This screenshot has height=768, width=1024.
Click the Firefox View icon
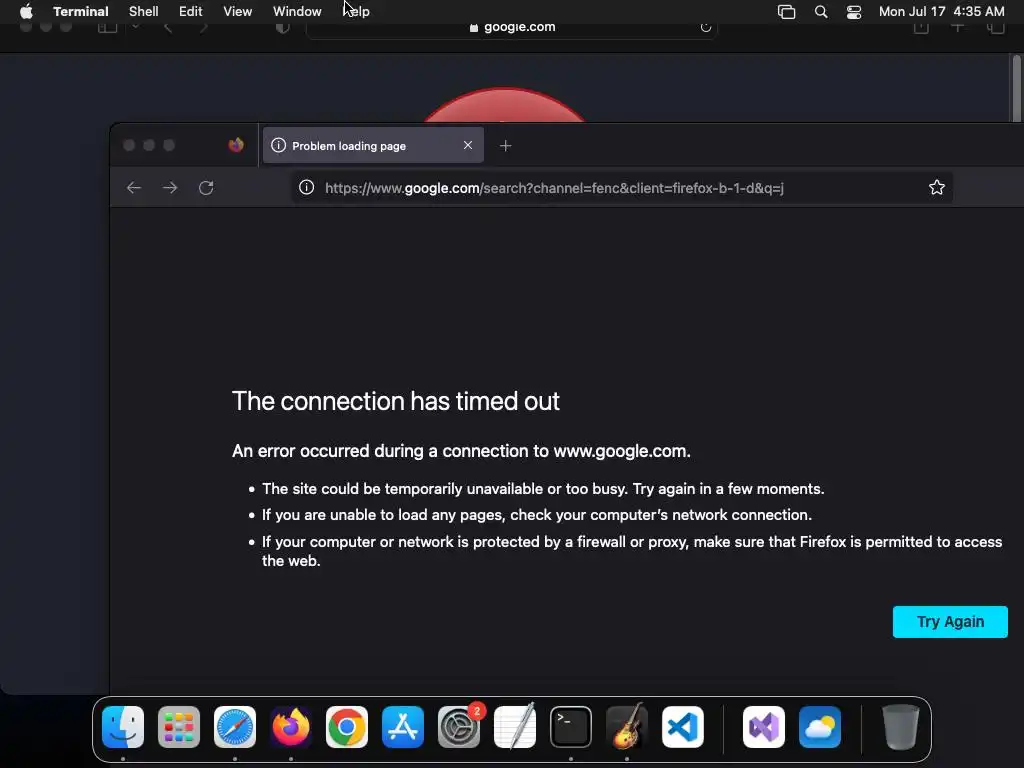[x=236, y=145]
